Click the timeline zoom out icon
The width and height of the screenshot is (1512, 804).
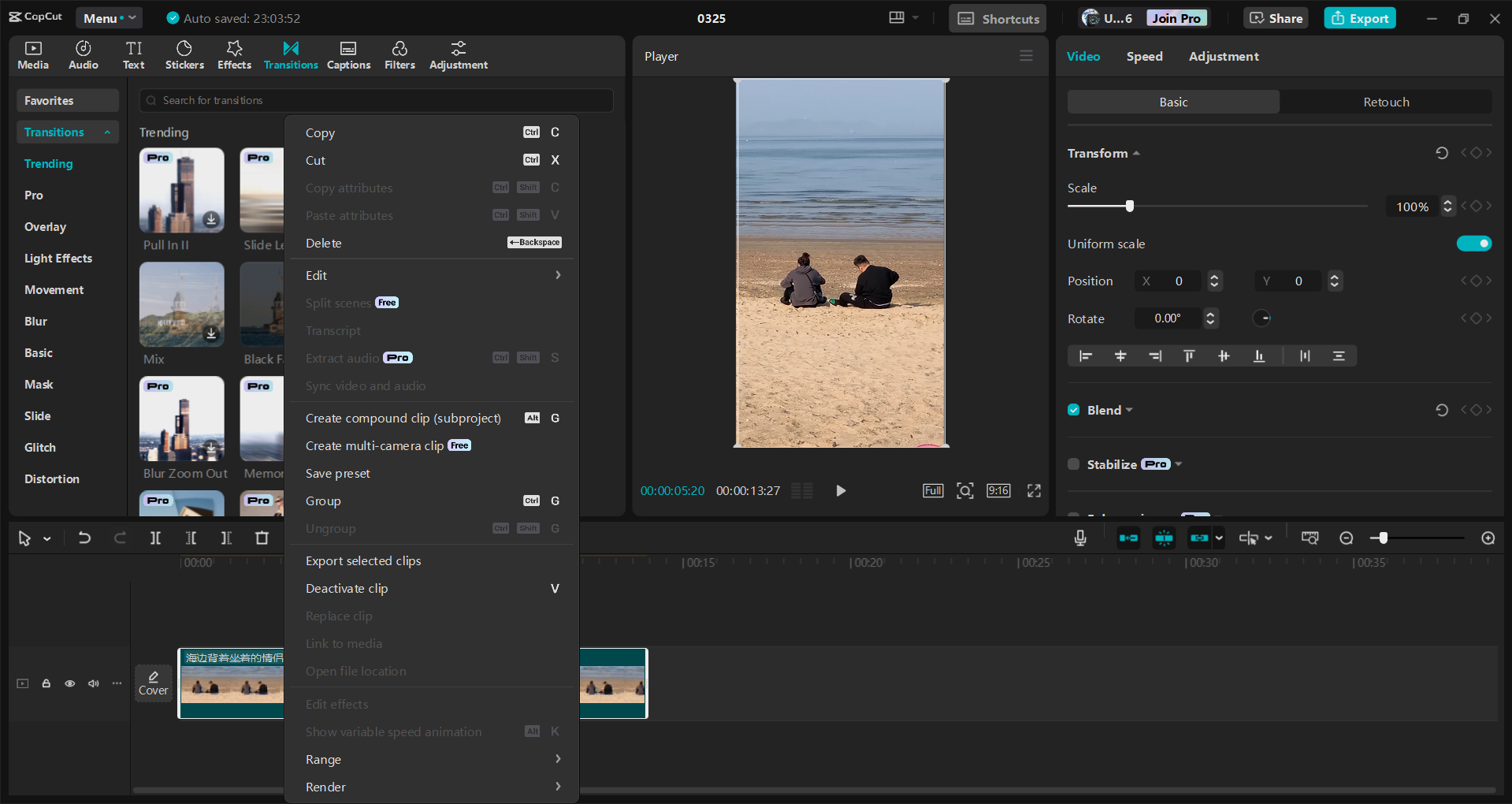[1346, 538]
